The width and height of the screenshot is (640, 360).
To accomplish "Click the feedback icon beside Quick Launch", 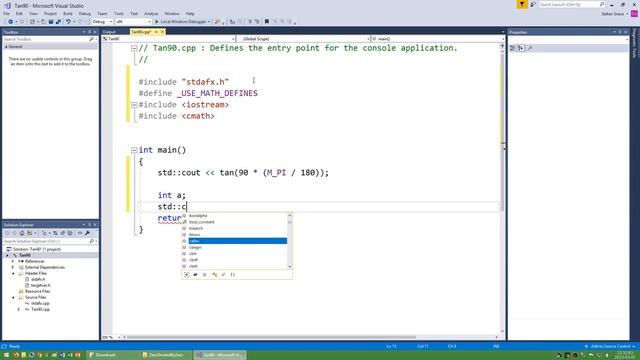I will (x=533, y=4).
